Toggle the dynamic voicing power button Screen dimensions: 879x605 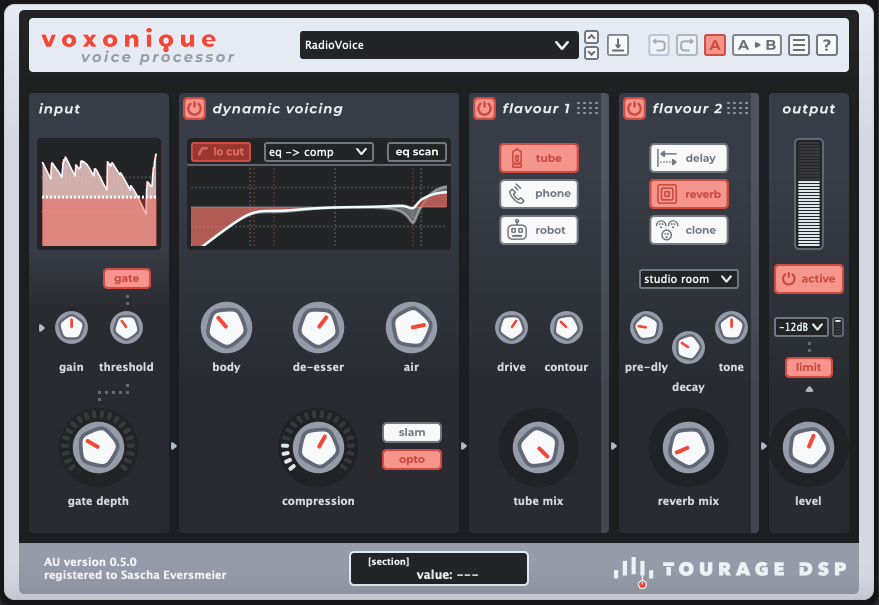pos(195,108)
